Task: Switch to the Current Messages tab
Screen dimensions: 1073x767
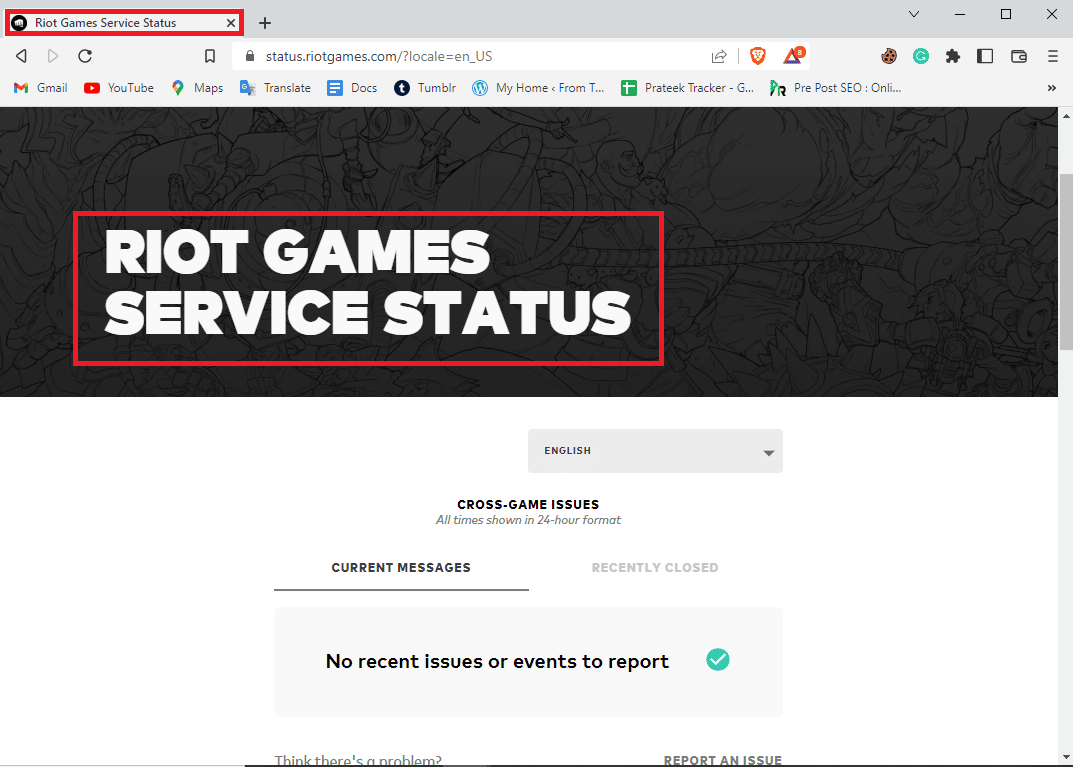Action: click(x=401, y=568)
